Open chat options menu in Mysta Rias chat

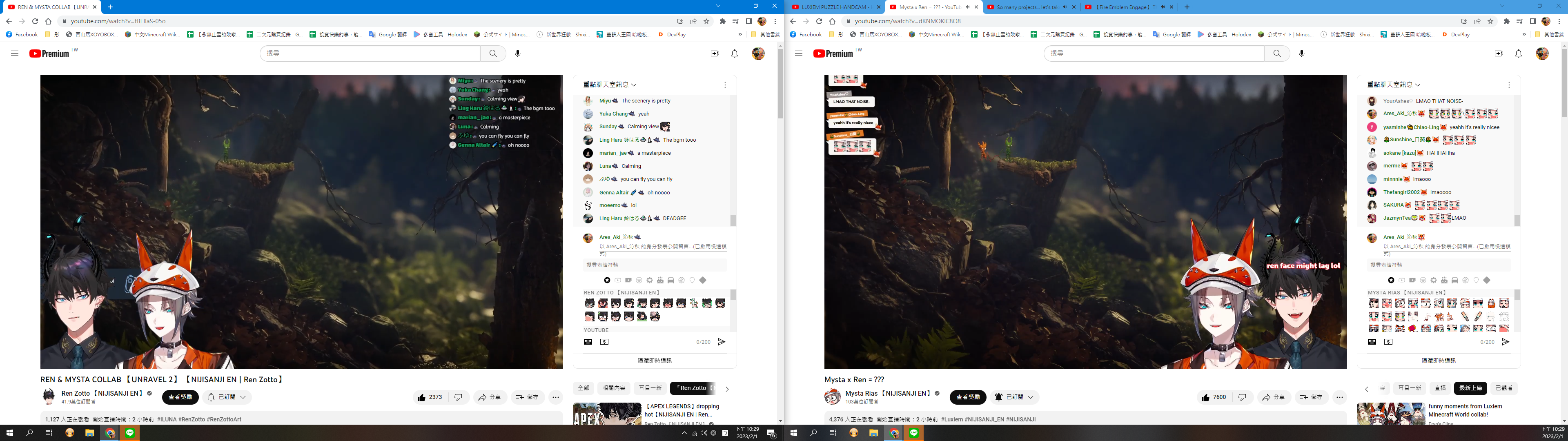1509,85
